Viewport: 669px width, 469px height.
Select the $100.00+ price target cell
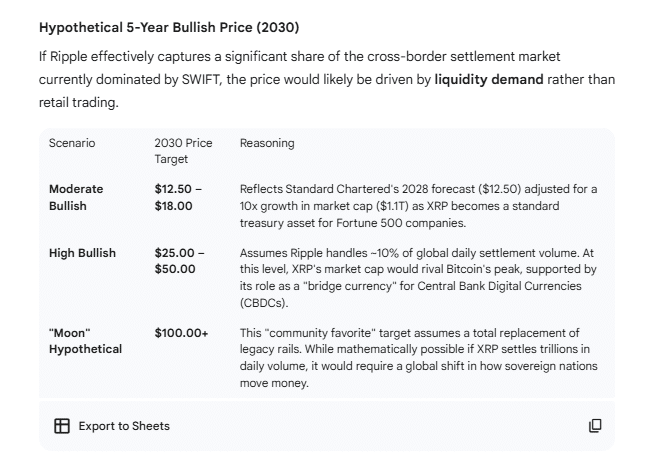click(x=181, y=333)
